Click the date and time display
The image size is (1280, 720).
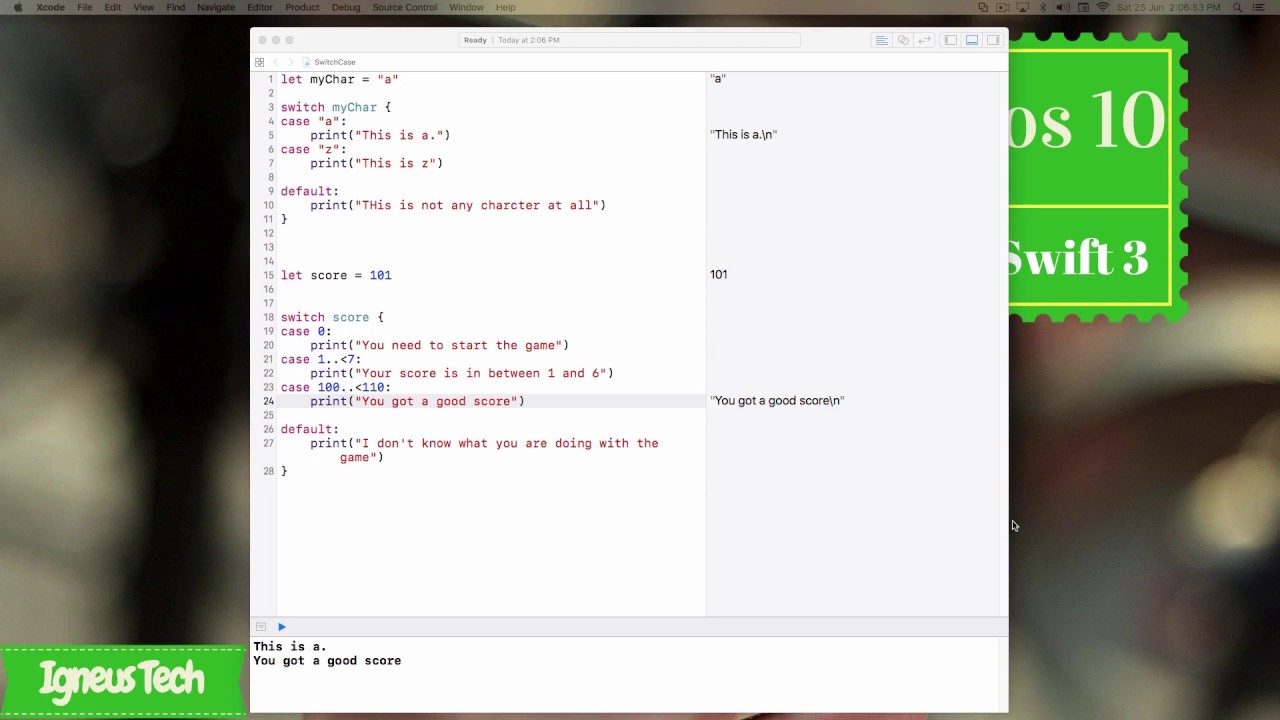[x=1168, y=7]
